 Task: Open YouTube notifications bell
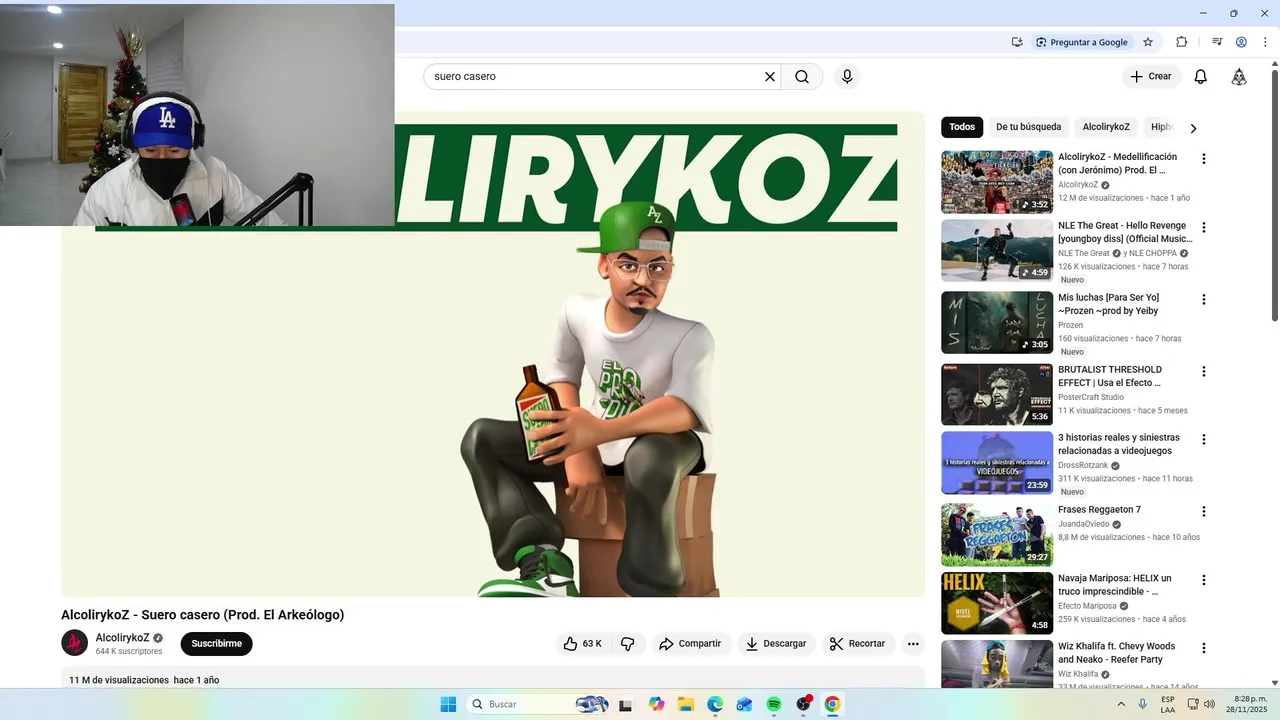click(x=1201, y=76)
